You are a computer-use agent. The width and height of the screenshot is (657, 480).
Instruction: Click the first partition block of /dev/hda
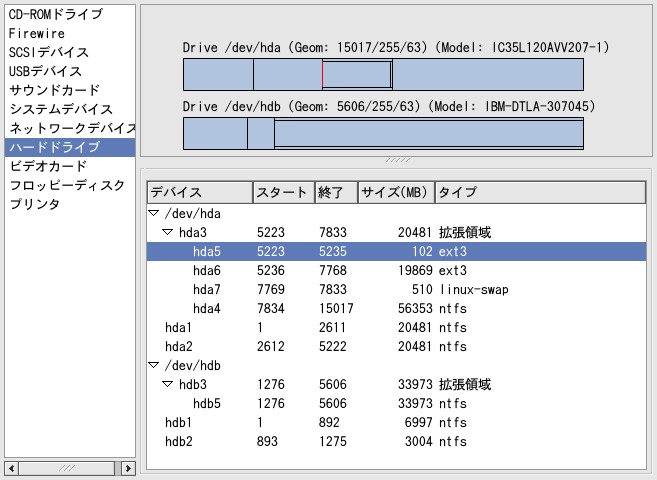pyautogui.click(x=218, y=75)
